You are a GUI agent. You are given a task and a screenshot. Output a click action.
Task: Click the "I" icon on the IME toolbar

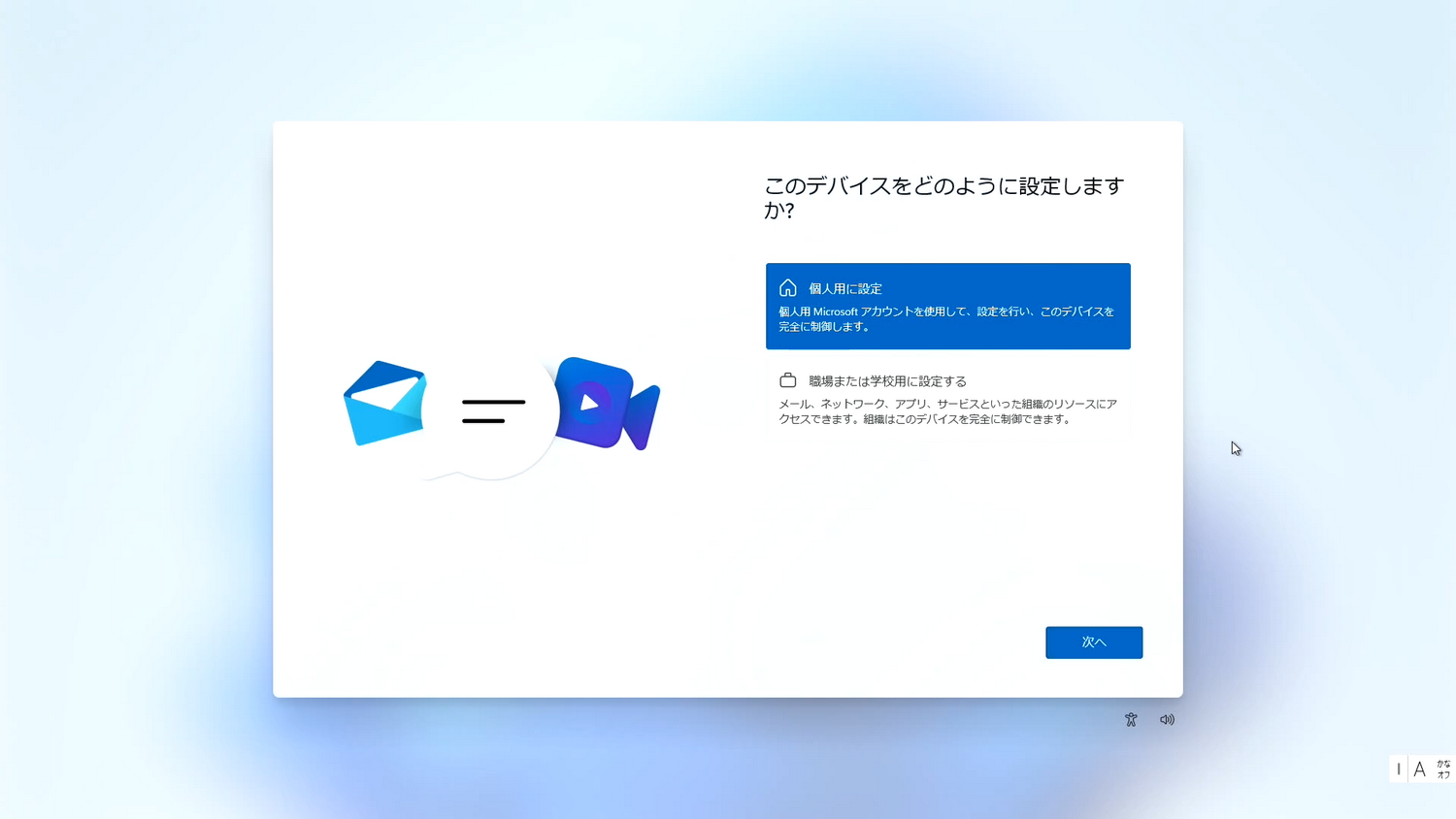tap(1398, 769)
